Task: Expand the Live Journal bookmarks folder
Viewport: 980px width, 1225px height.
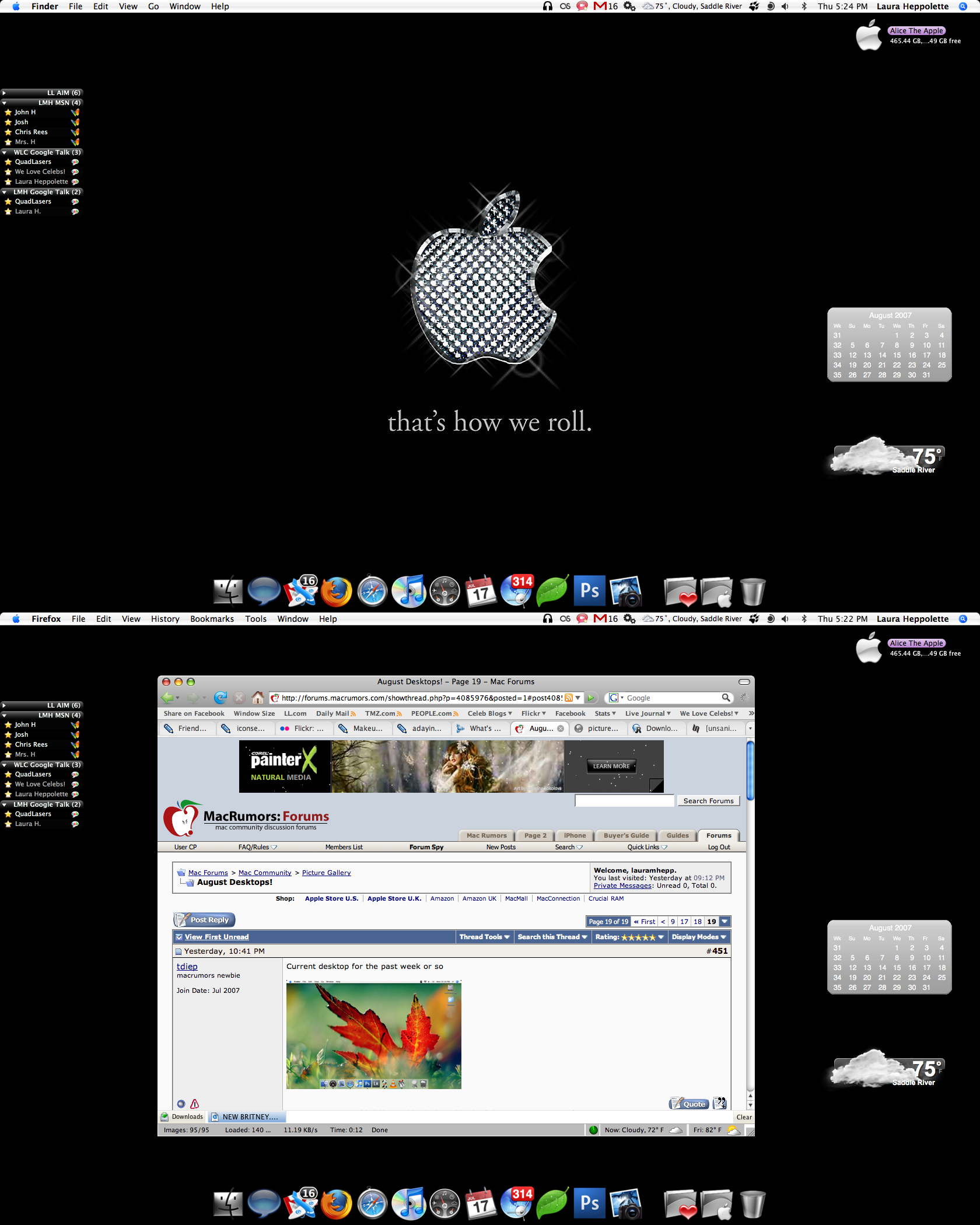Action: [647, 713]
